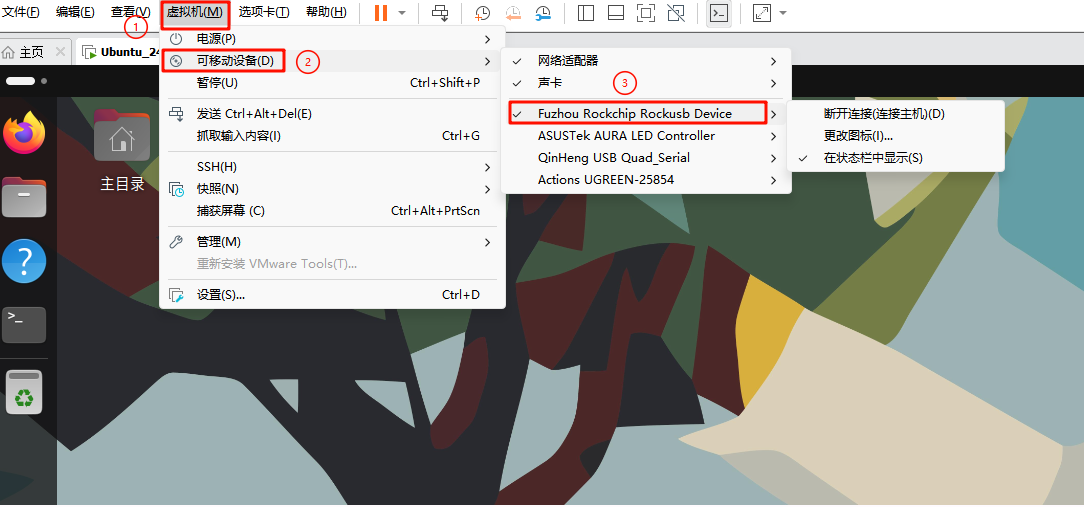Click 断开连接(连接主机)(D) option
Image resolution: width=1084 pixels, height=507 pixels.
(x=883, y=114)
